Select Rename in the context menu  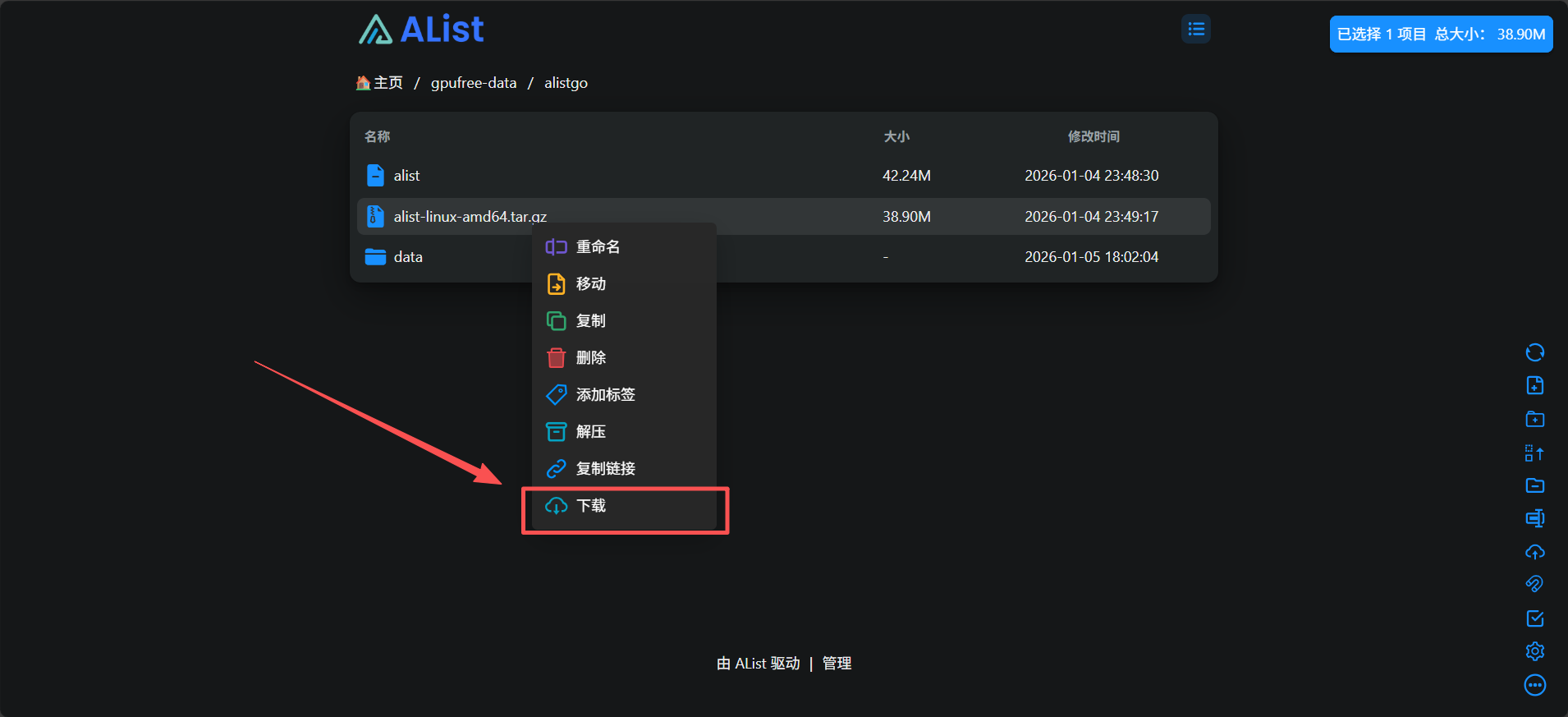598,247
